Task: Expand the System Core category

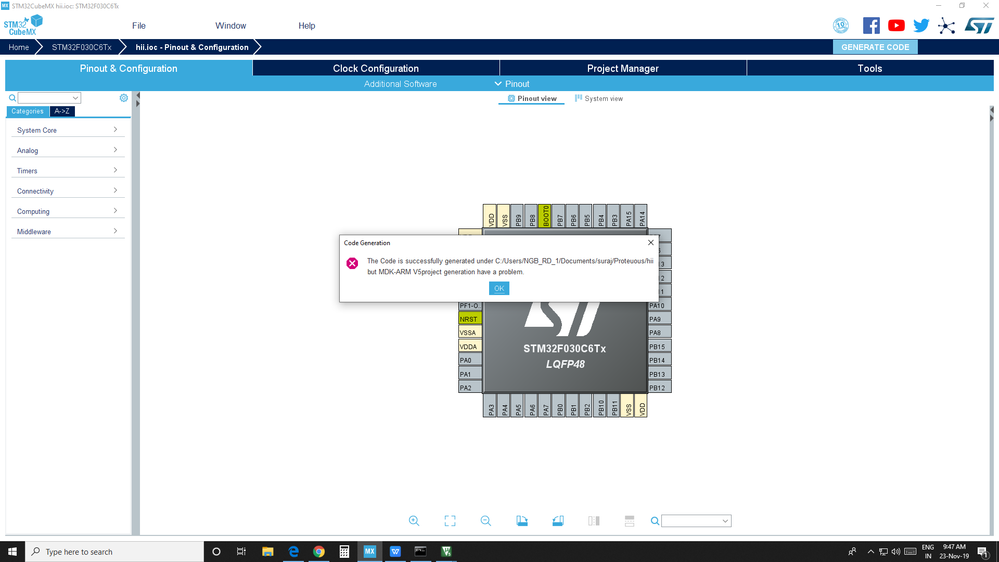Action: [67, 130]
